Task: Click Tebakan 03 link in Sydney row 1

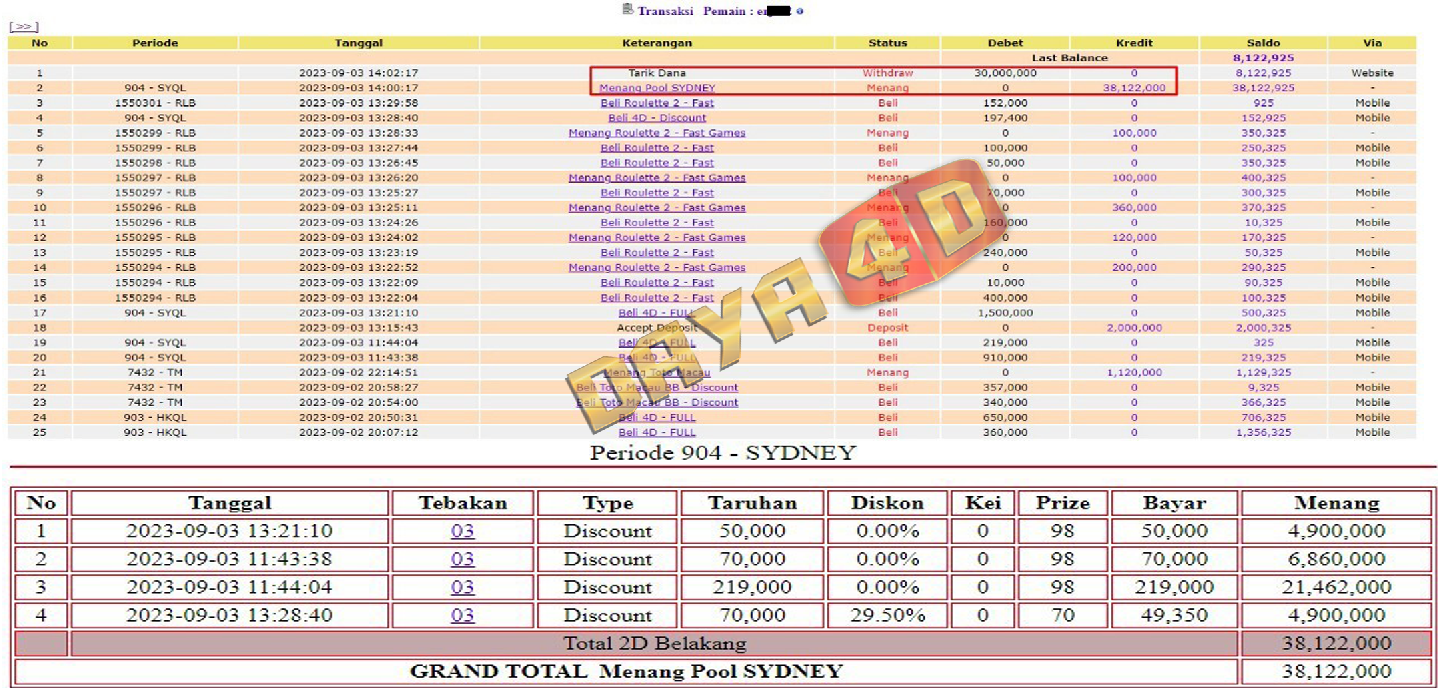Action: click(462, 531)
